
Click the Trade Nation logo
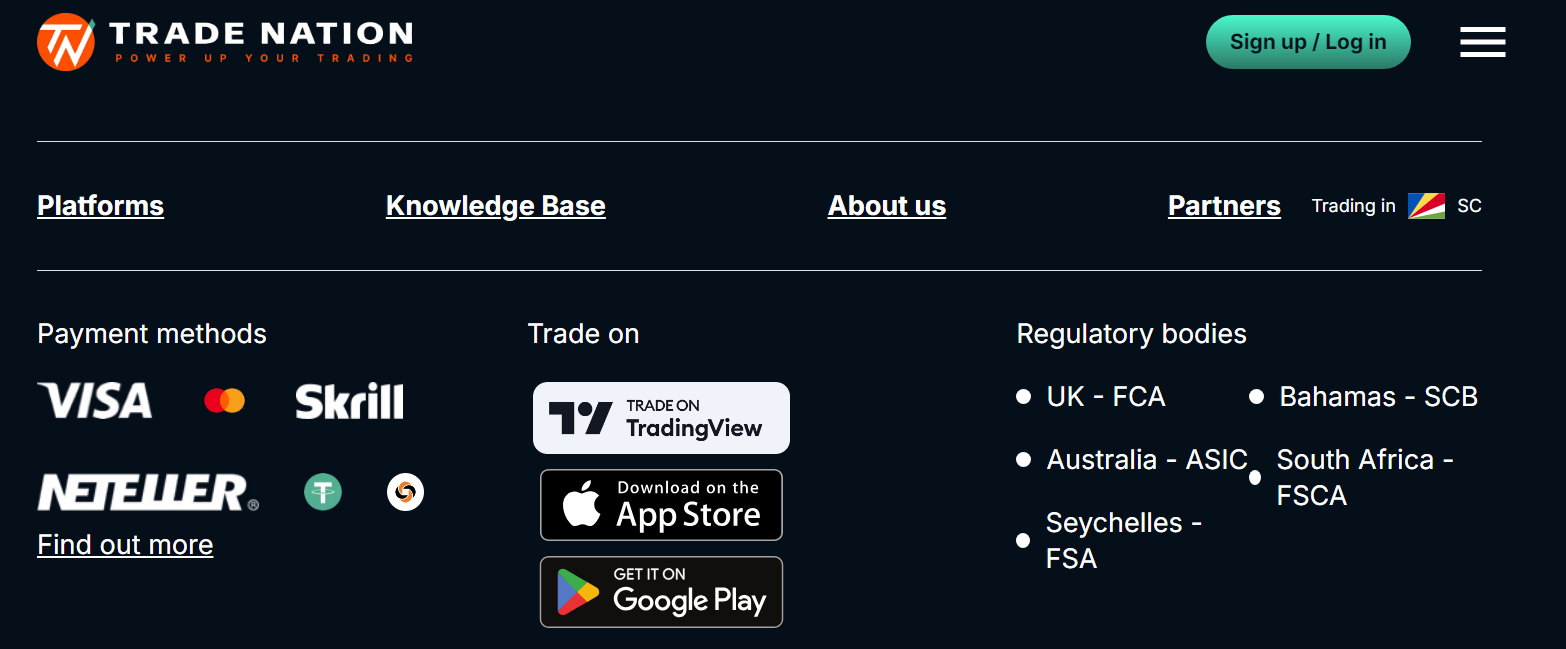click(x=225, y=42)
